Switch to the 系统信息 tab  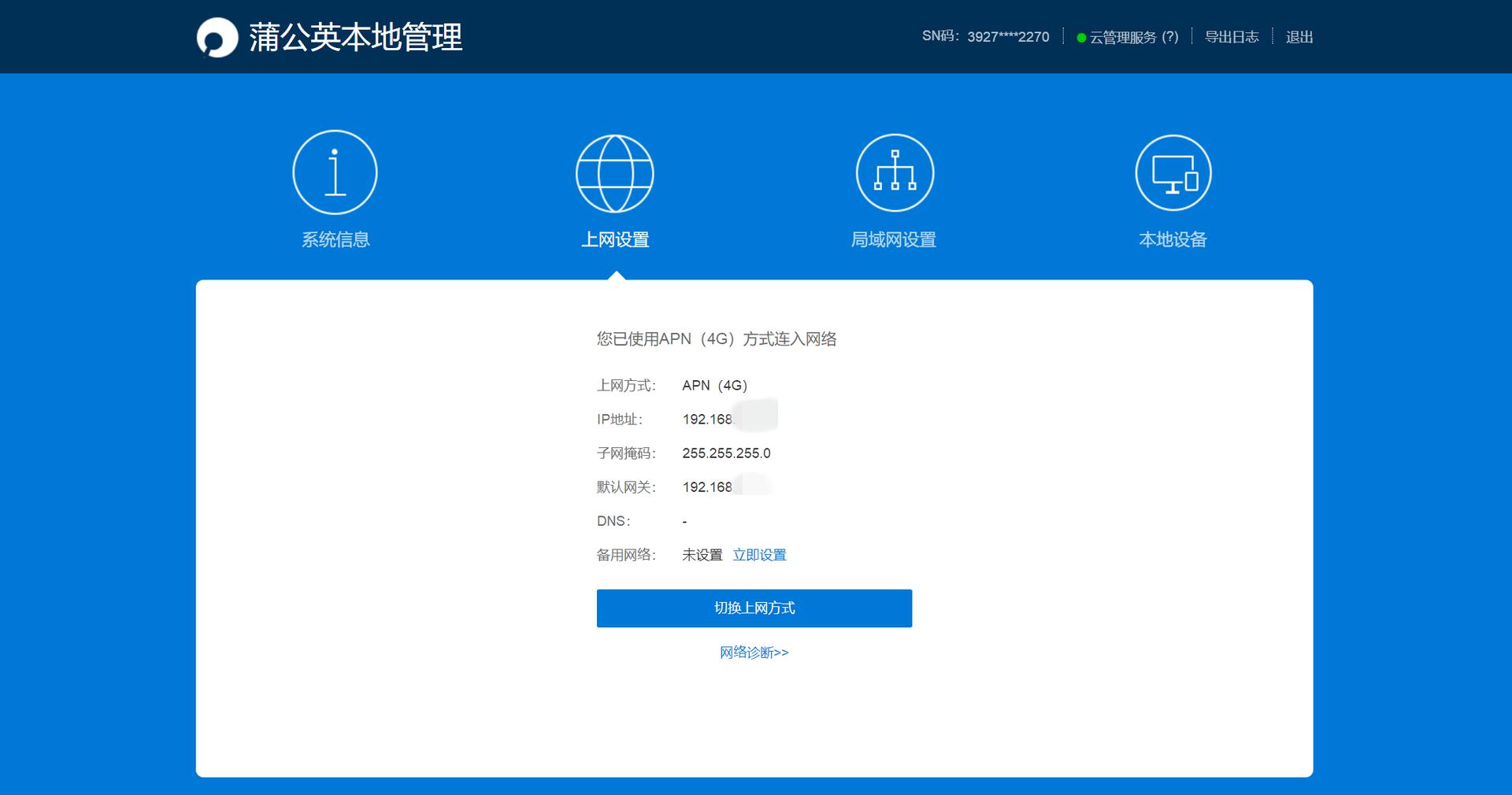point(334,239)
